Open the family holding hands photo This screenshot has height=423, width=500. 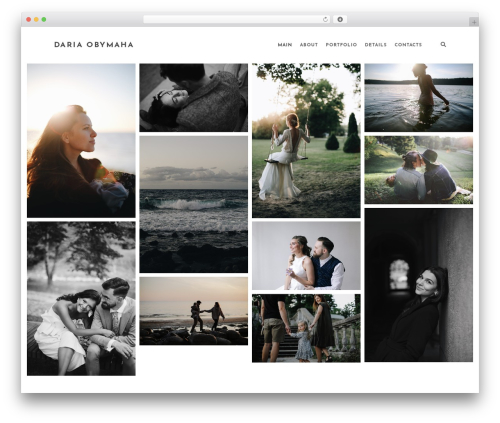click(x=306, y=328)
